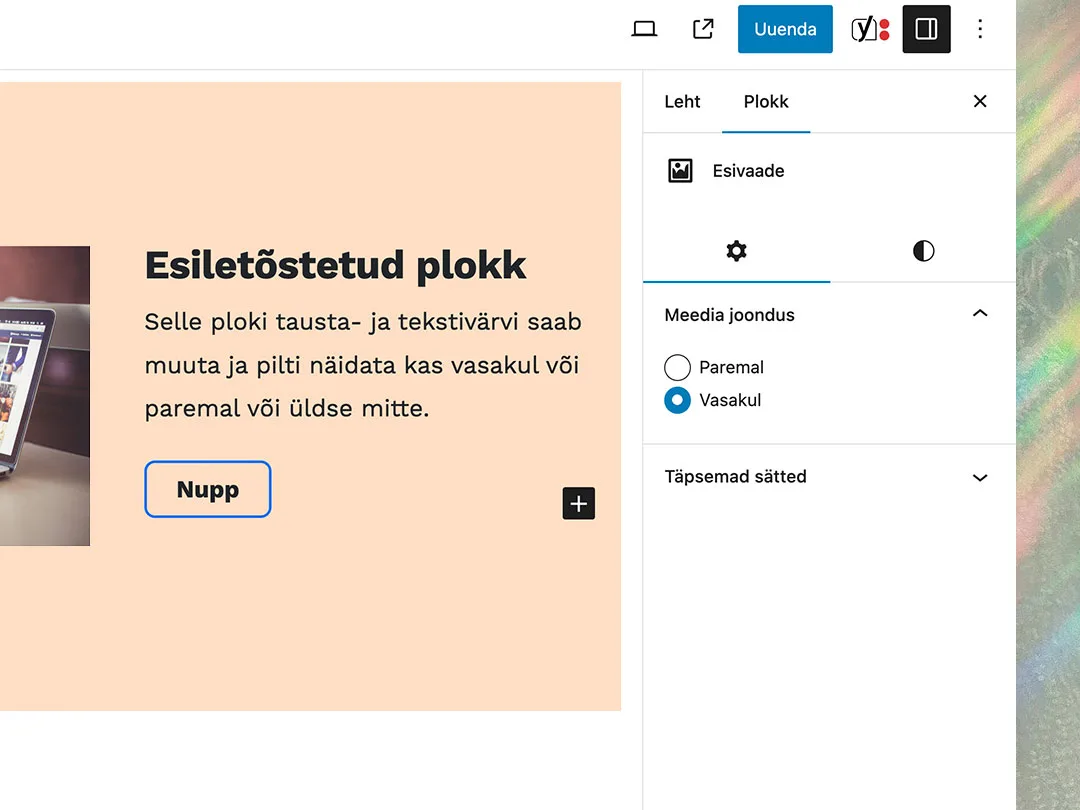The image size is (1080, 810).
Task: Open page in new tab icon
Action: tap(703, 29)
